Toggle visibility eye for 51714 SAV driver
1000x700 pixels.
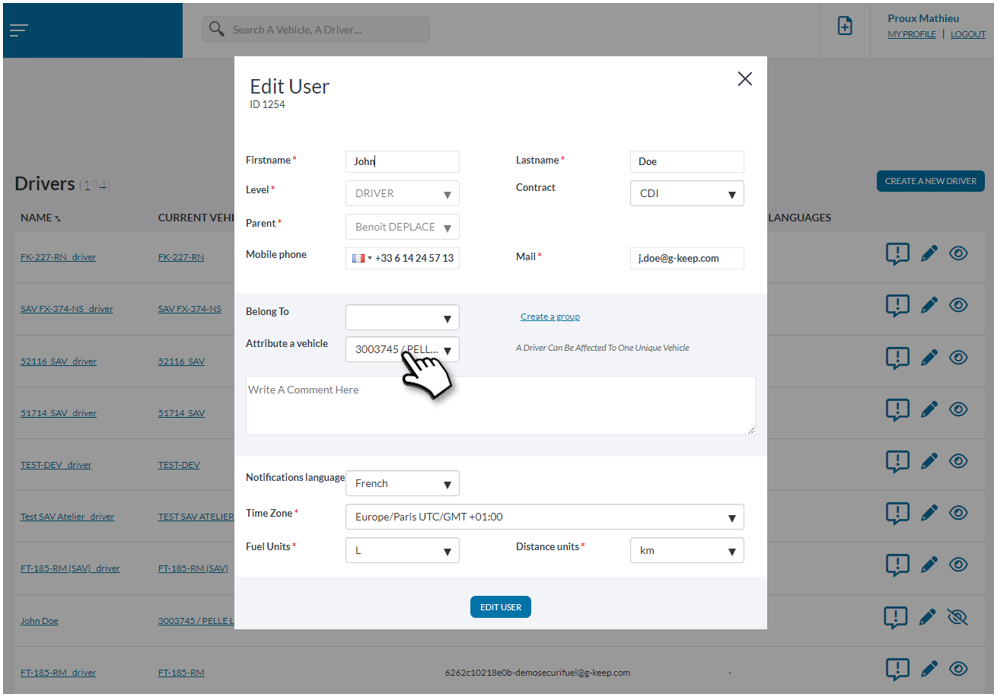[x=958, y=409]
